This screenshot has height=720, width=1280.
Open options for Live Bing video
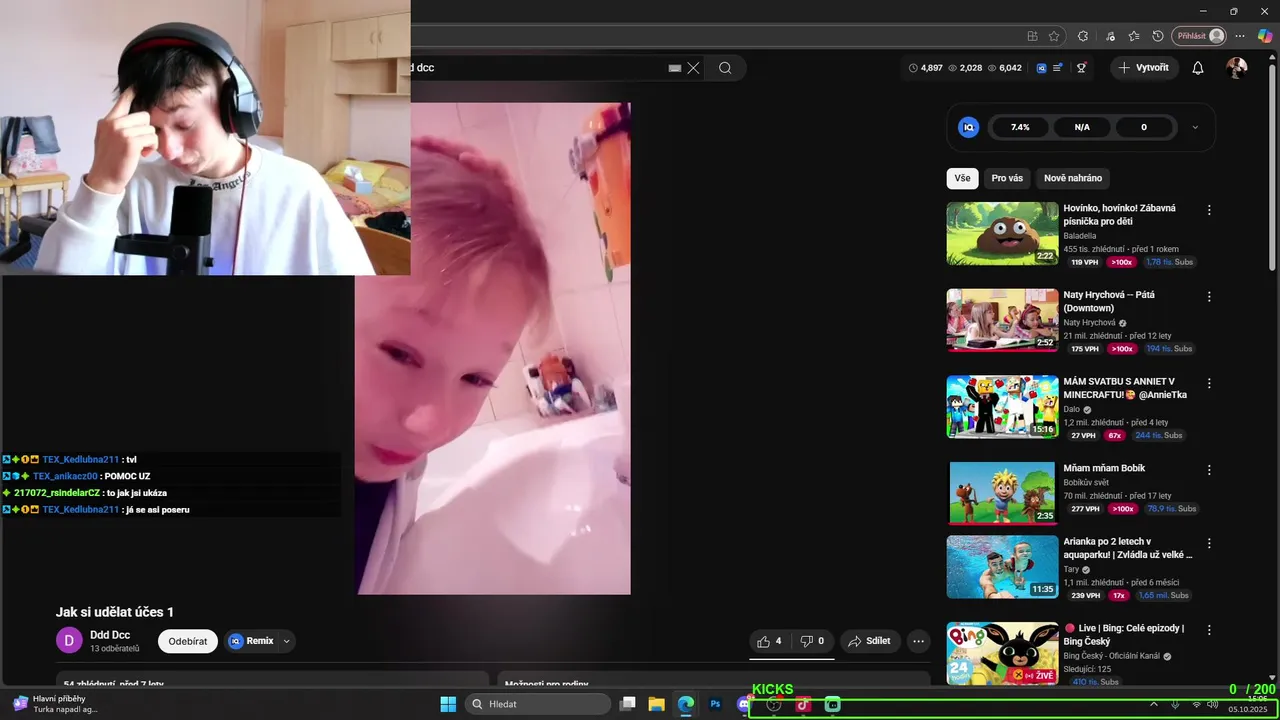tap(1209, 630)
